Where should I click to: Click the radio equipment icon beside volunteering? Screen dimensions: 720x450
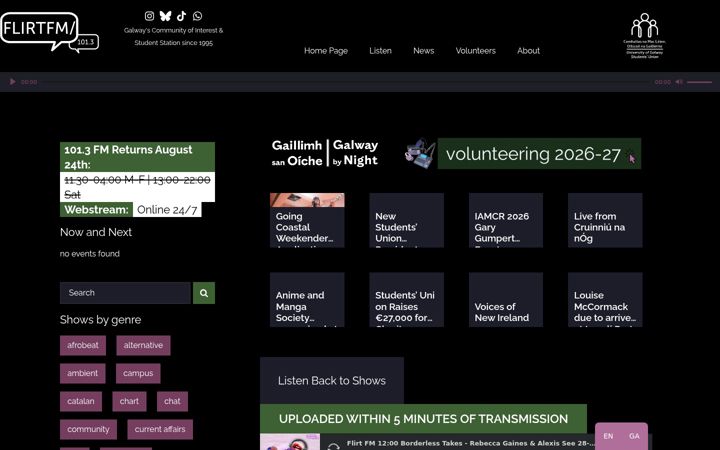[420, 154]
